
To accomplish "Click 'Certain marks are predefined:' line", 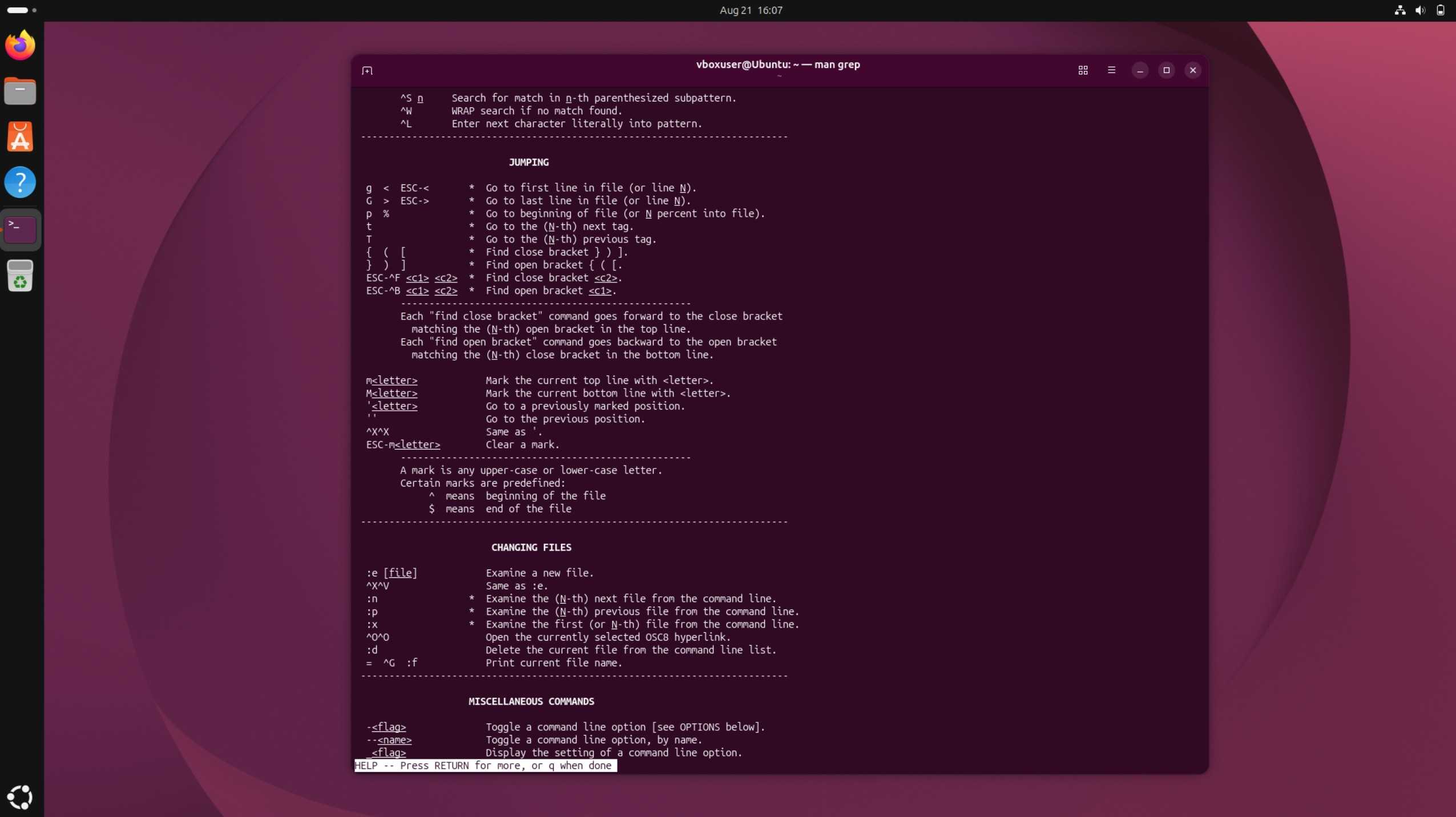I will pyautogui.click(x=482, y=483).
